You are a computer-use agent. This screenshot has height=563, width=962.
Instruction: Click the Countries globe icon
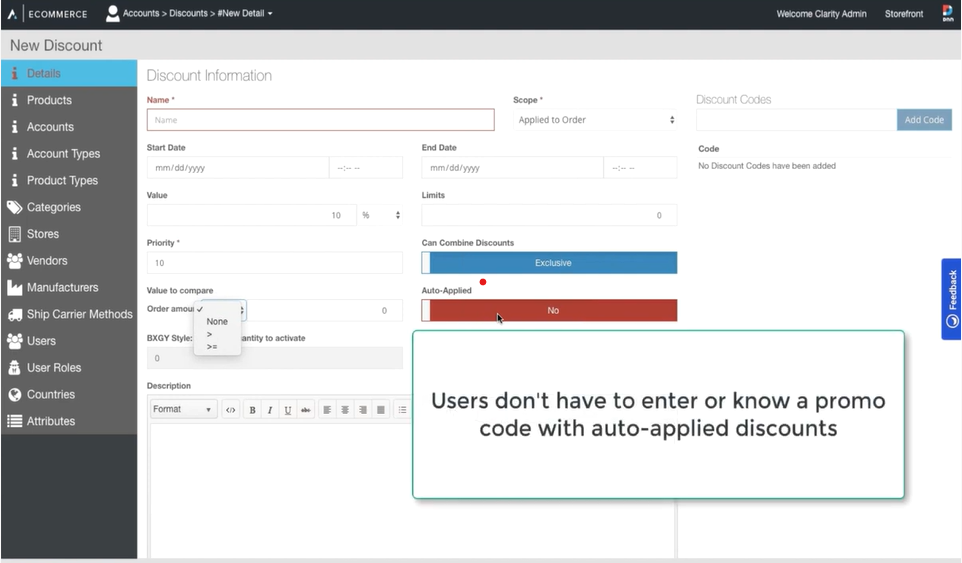(15, 394)
